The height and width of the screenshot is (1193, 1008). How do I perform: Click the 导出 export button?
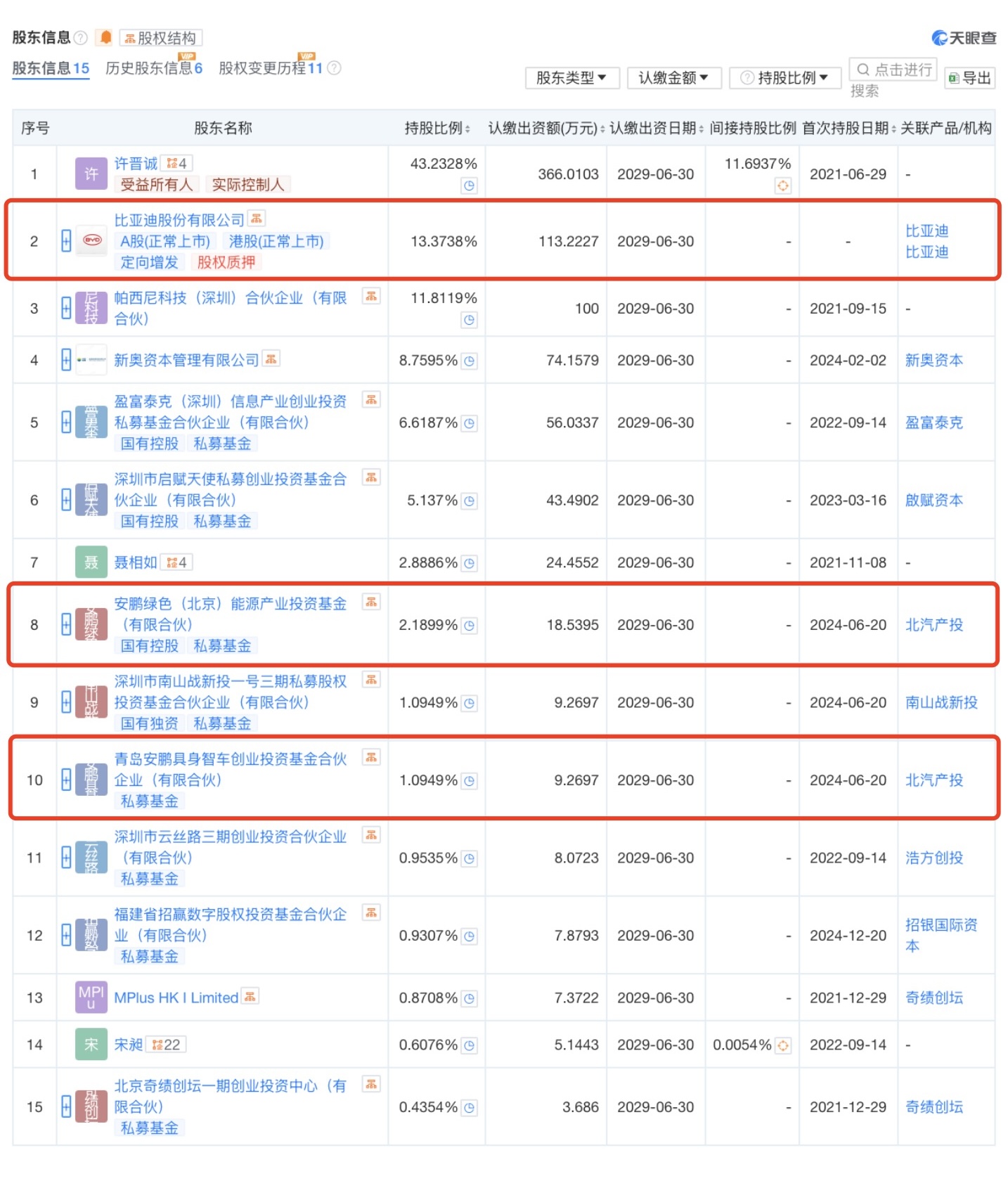pyautogui.click(x=969, y=78)
